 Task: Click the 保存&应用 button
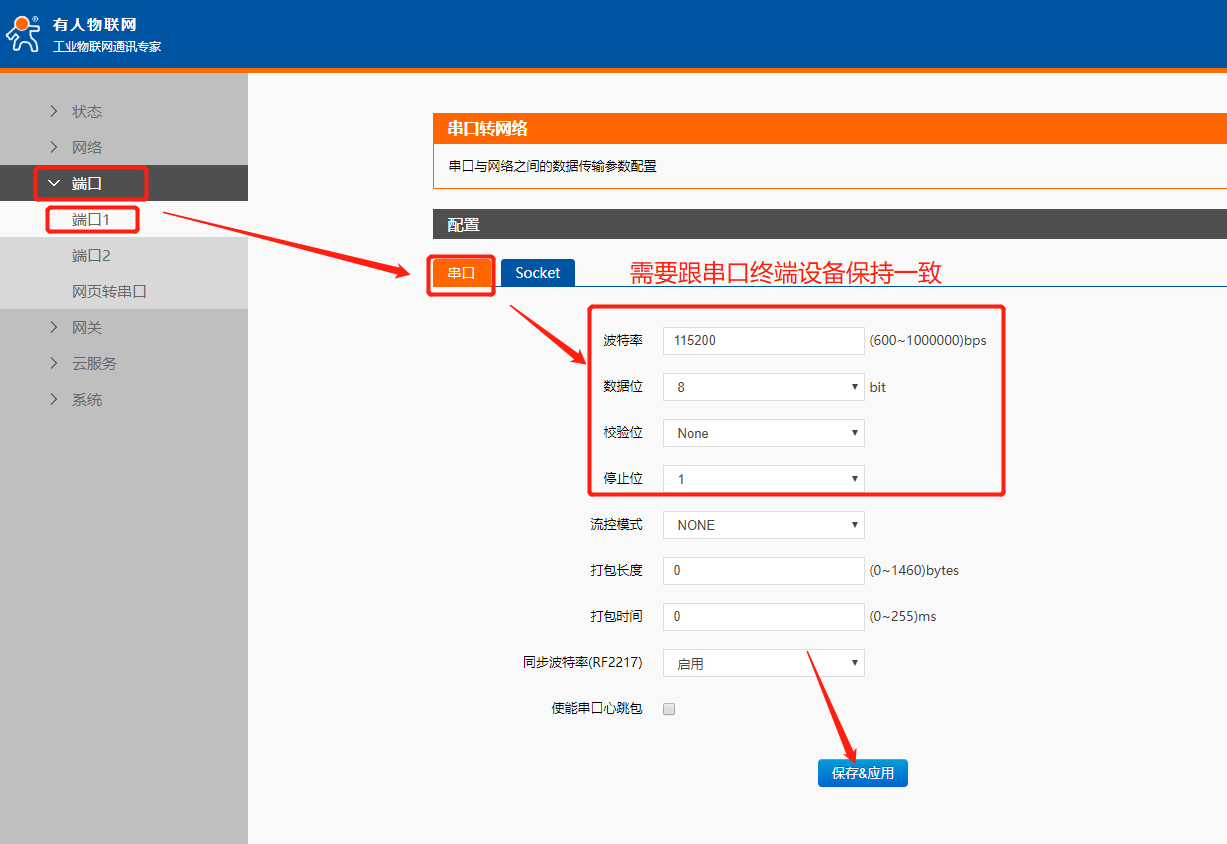tap(862, 773)
